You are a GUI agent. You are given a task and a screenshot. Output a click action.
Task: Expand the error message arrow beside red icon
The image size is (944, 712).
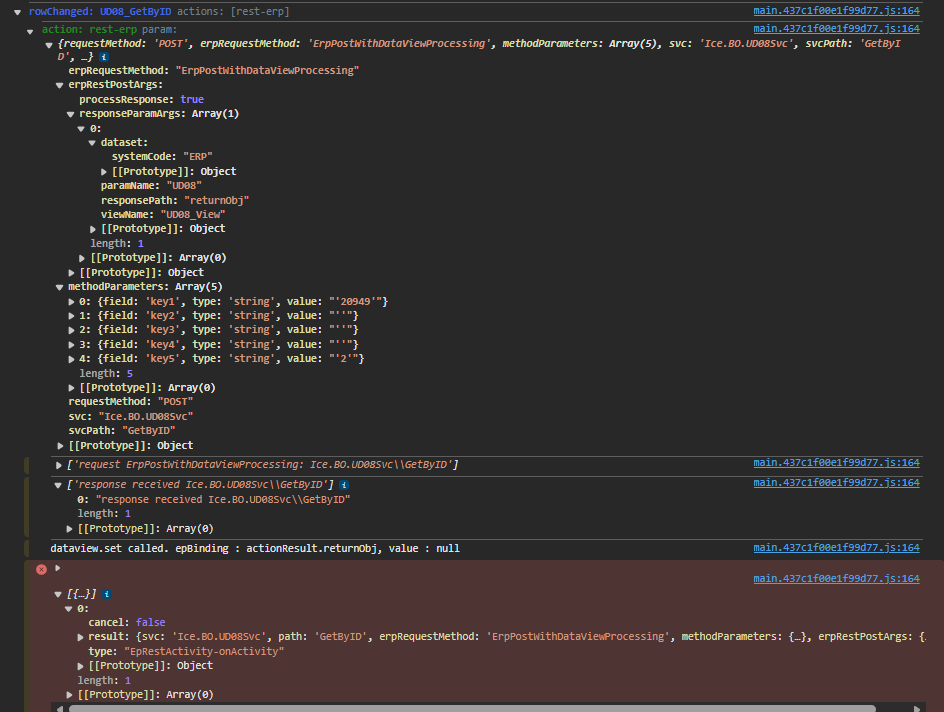click(x=58, y=568)
